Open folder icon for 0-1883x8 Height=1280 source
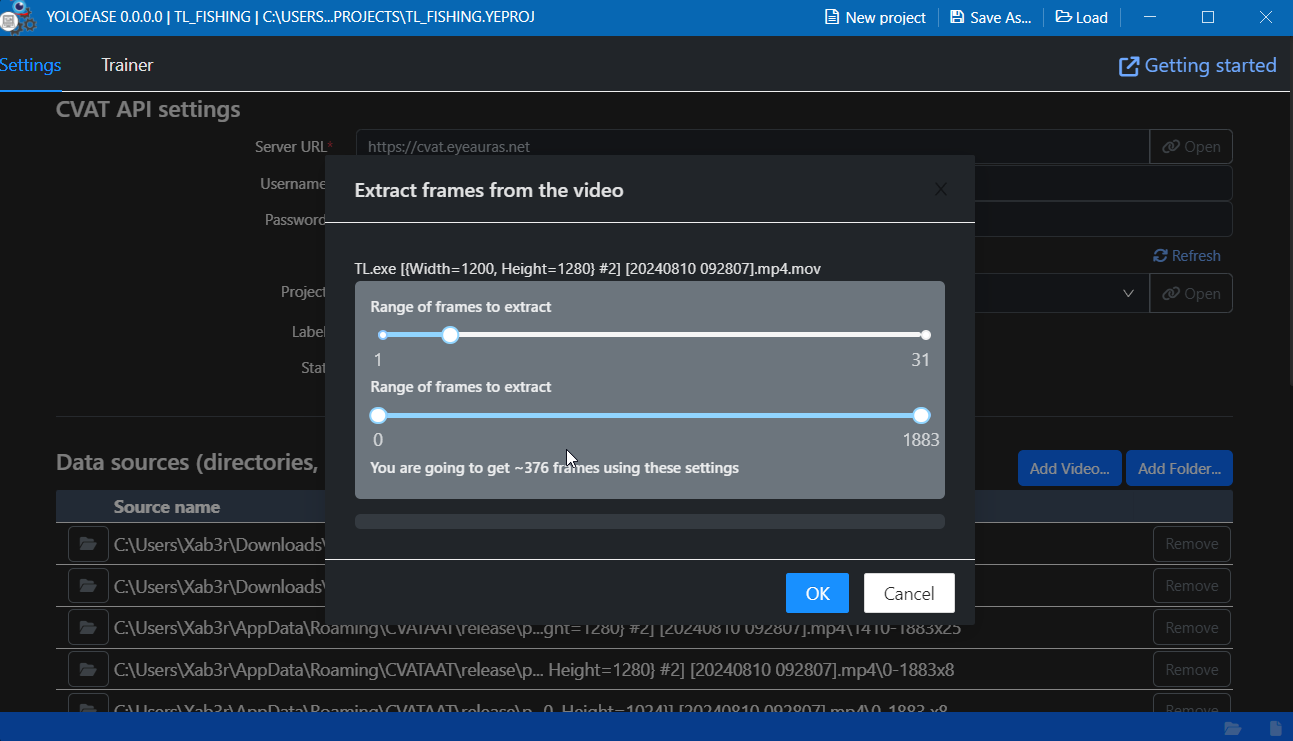Viewport: 1293px width, 741px height. tap(88, 670)
